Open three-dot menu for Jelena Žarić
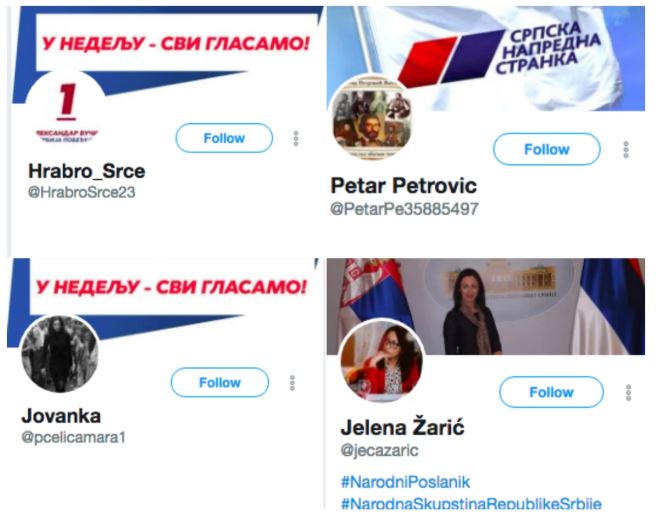Screen dimensions: 661x513 tap(628, 392)
